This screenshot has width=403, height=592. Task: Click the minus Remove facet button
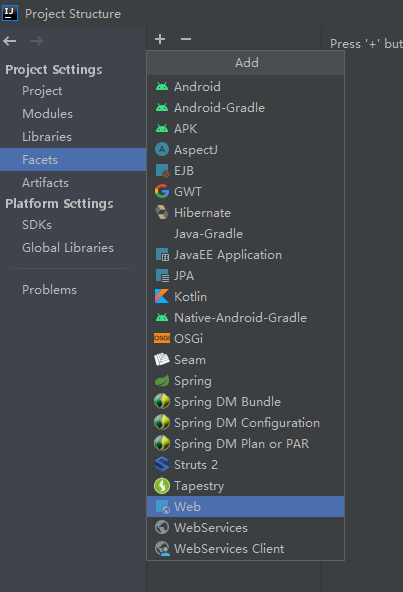[186, 39]
